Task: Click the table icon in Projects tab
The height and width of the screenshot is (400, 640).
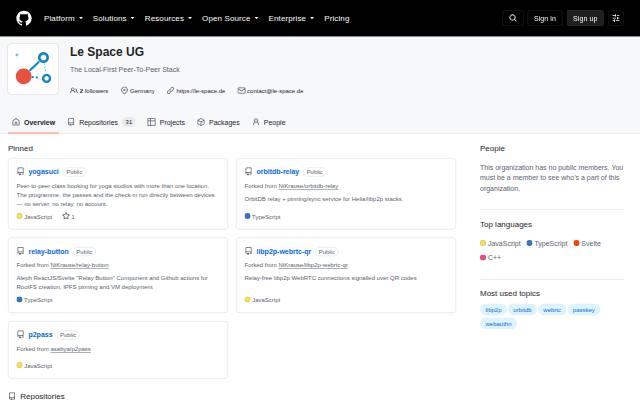Action: click(x=151, y=122)
